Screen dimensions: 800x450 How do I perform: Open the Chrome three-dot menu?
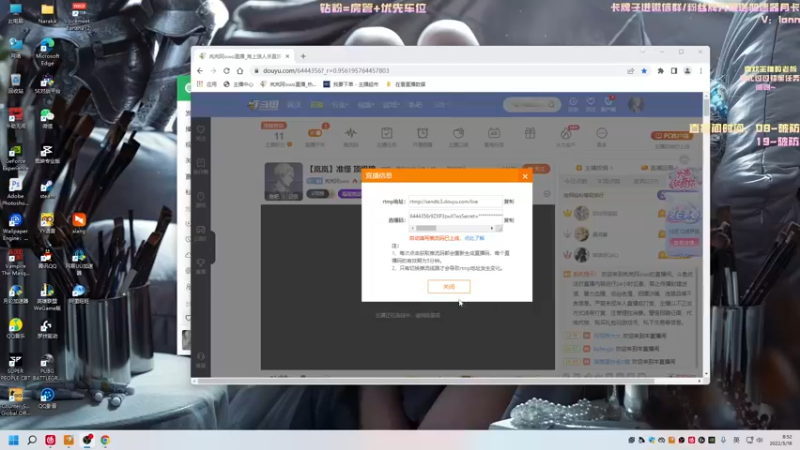pos(701,71)
